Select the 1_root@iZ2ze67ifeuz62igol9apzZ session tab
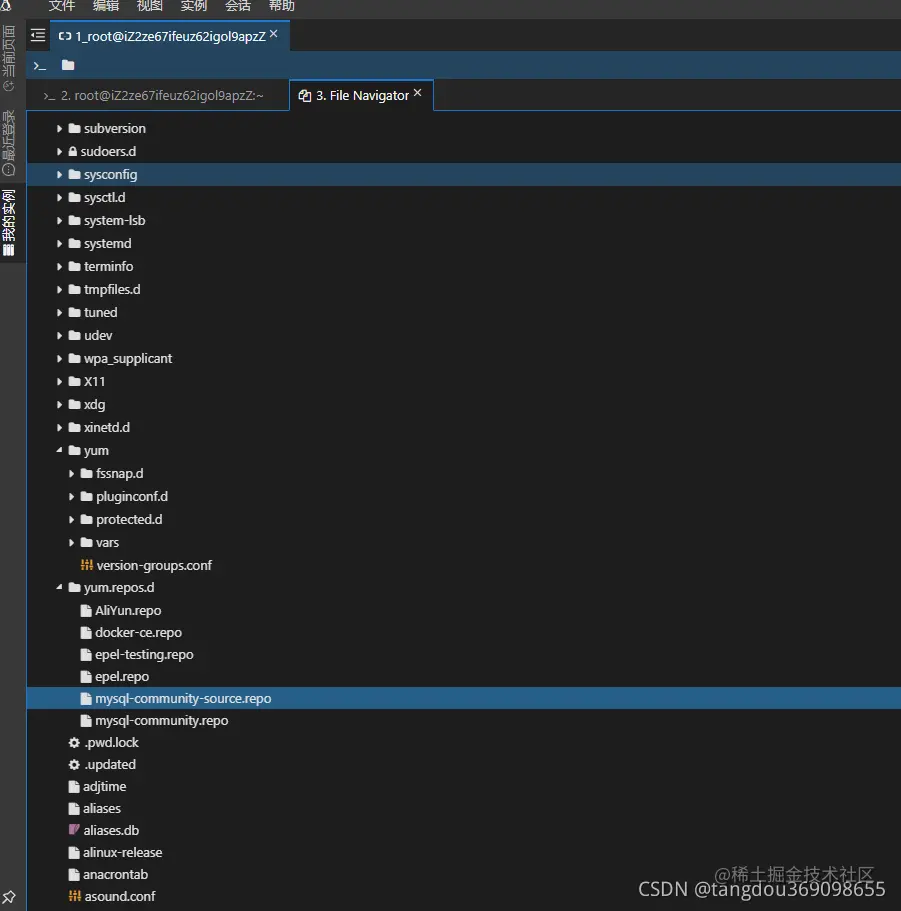 click(170, 36)
